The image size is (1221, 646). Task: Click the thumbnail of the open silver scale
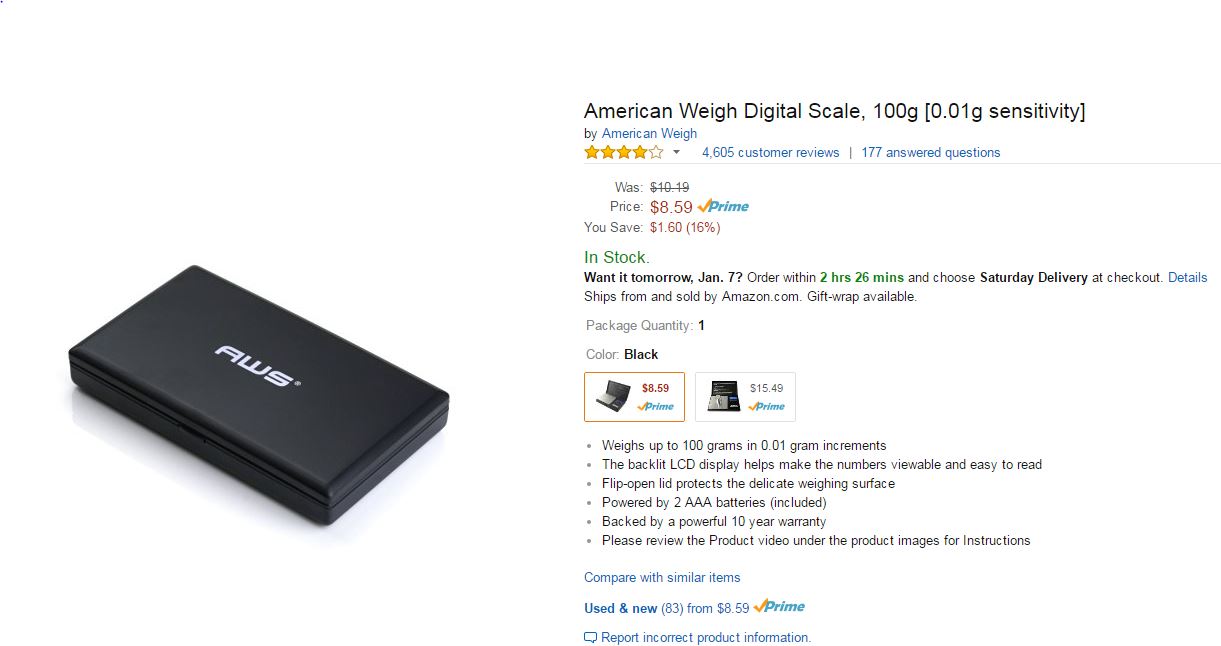[x=724, y=396]
